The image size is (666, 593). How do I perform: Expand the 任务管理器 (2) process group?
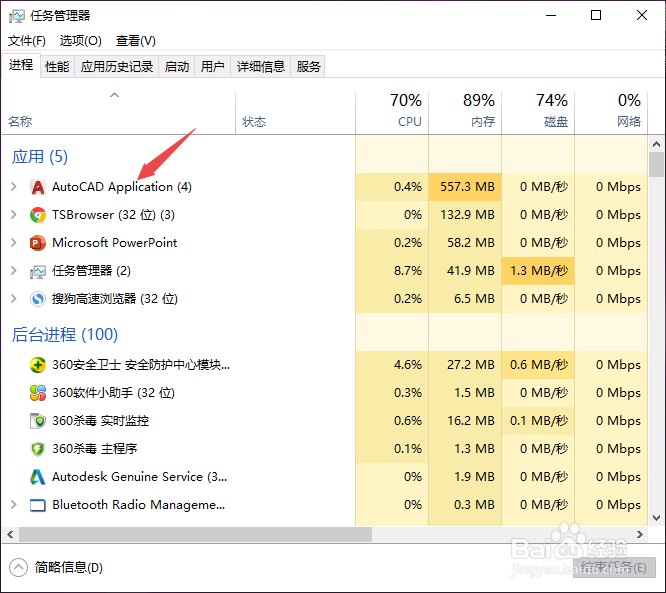(14, 271)
